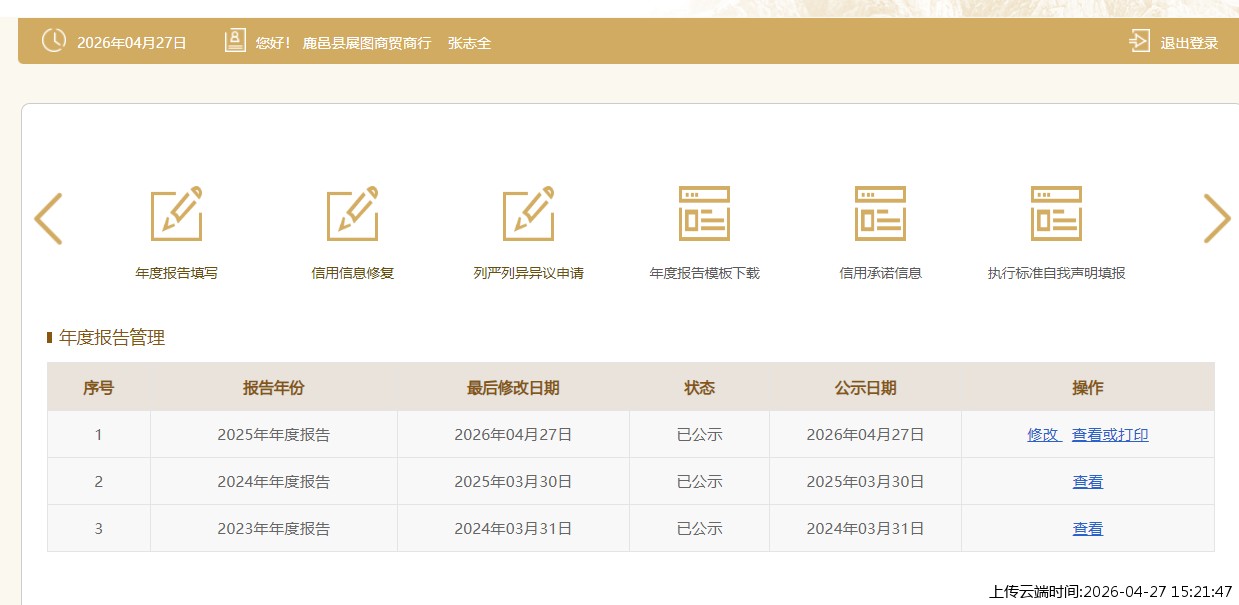Screen dimensions: 1239x605
Task: View the 2024年年度报告 via 查看
Action: tap(1088, 482)
